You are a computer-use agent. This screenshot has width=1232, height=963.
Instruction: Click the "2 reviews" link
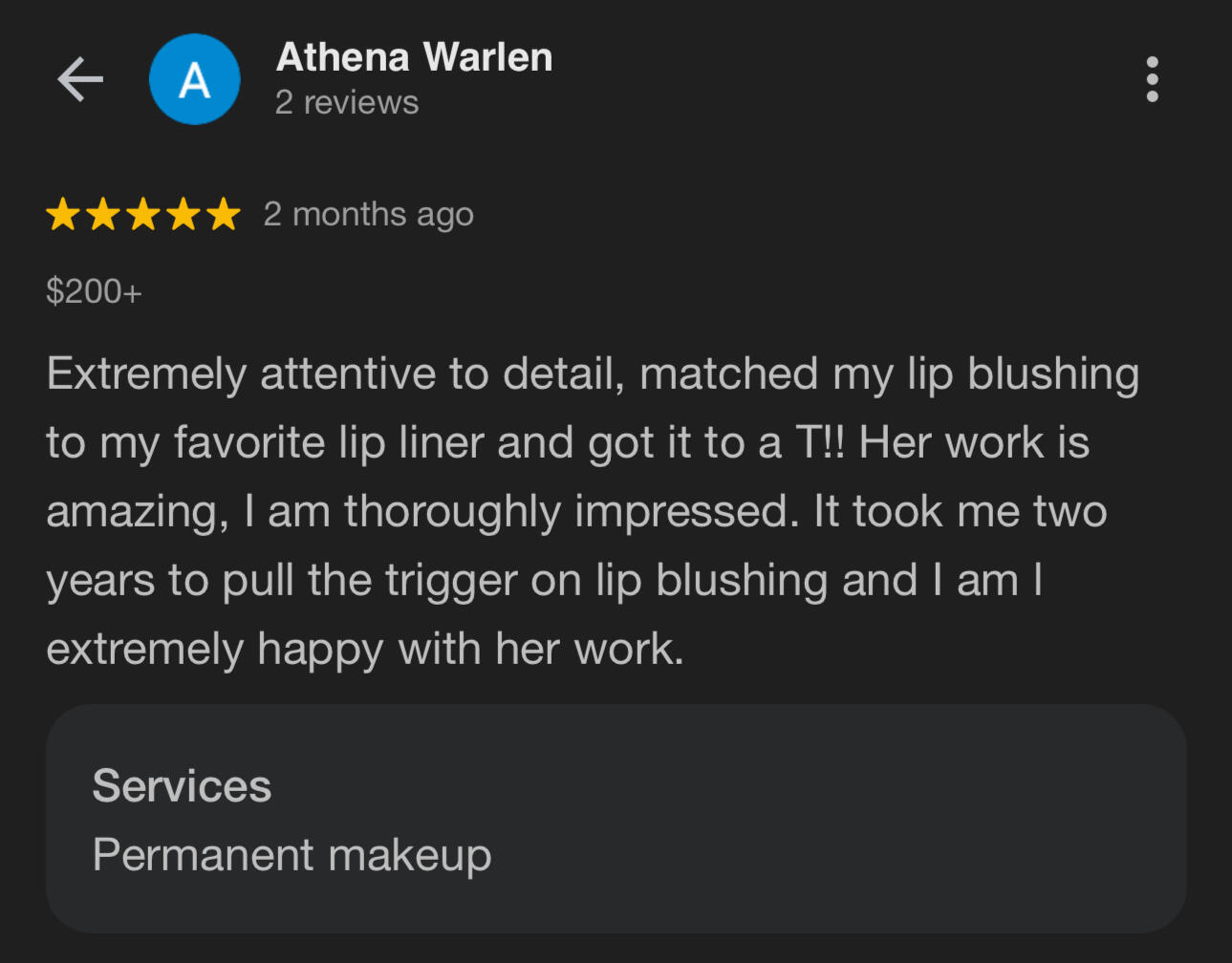click(346, 101)
